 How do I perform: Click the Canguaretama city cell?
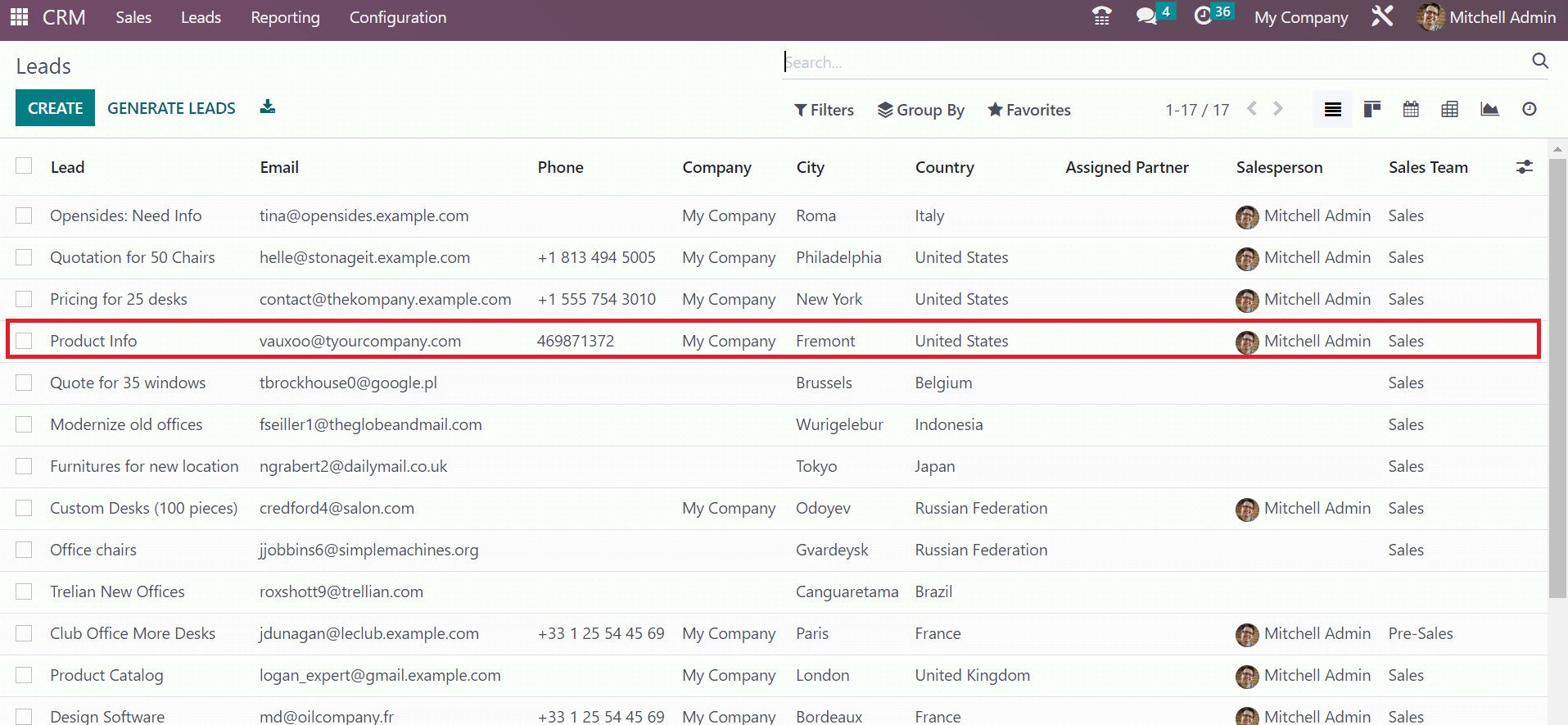point(847,591)
